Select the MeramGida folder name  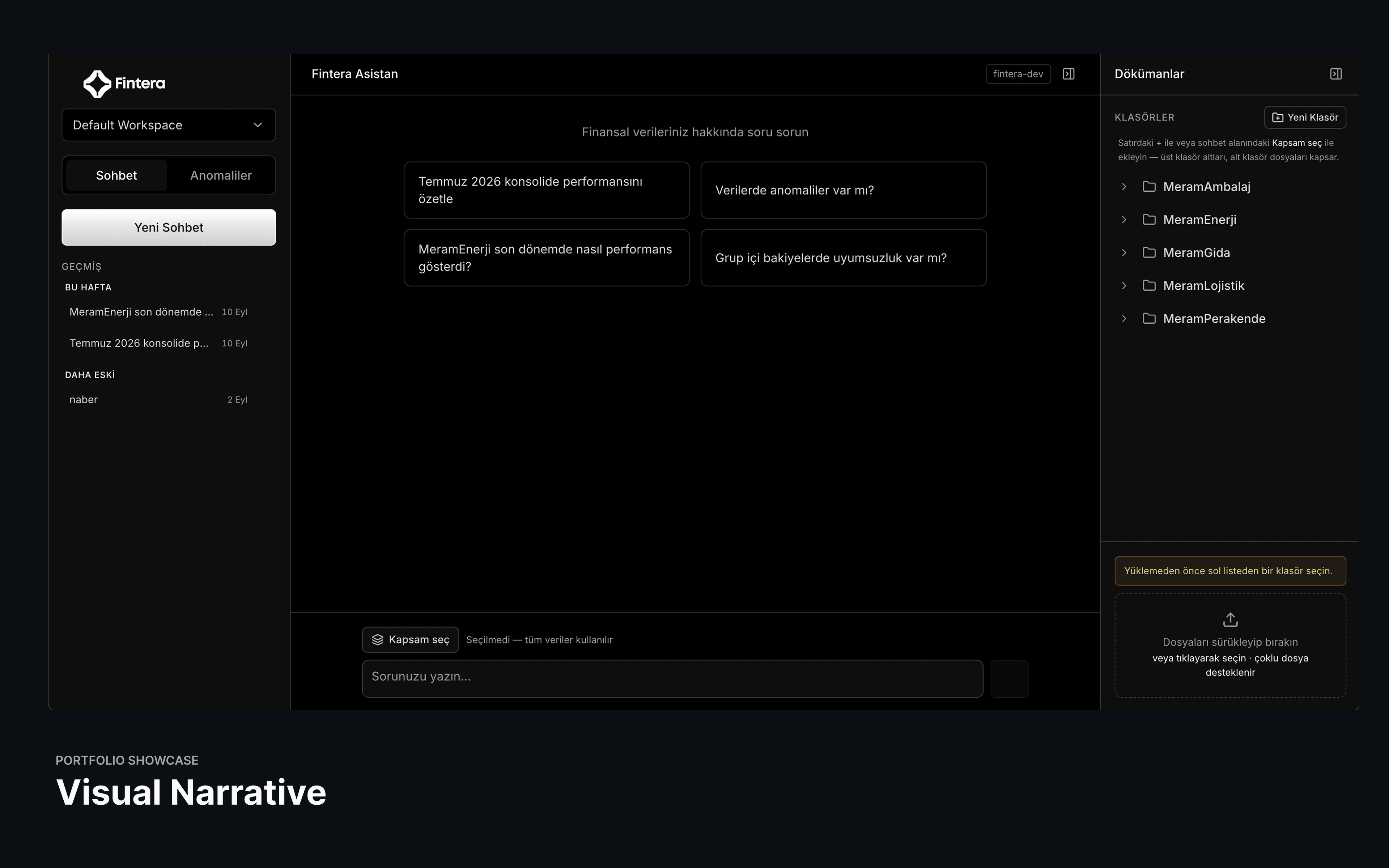click(x=1196, y=252)
